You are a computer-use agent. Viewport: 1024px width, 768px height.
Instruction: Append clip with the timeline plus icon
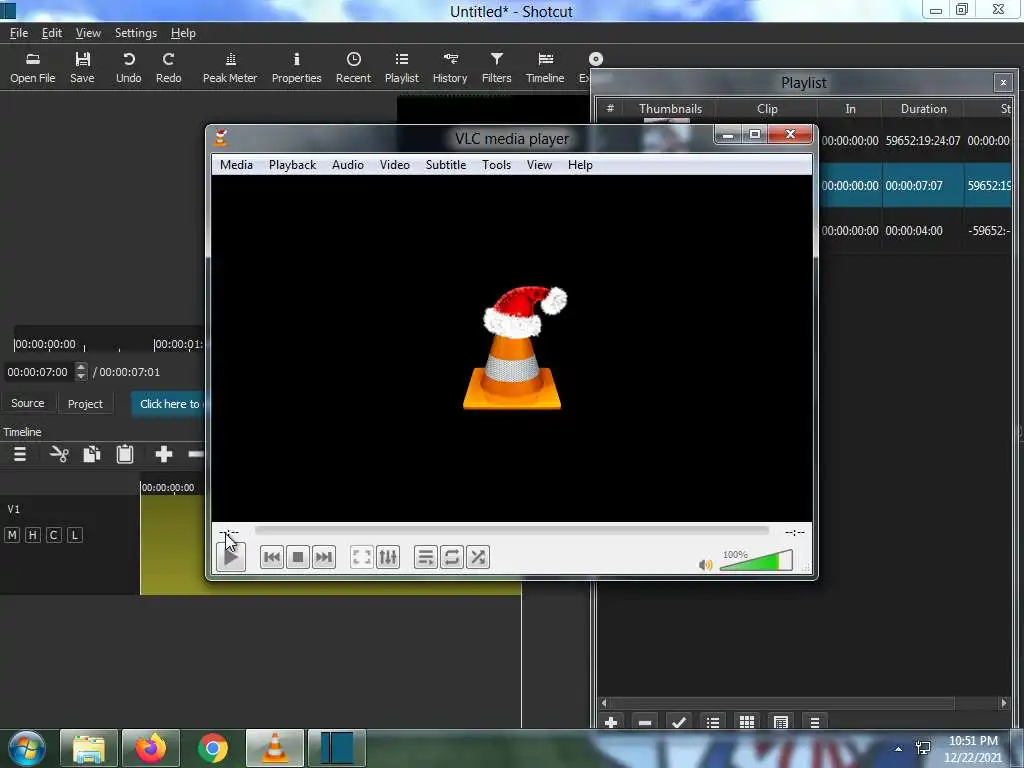pos(163,455)
